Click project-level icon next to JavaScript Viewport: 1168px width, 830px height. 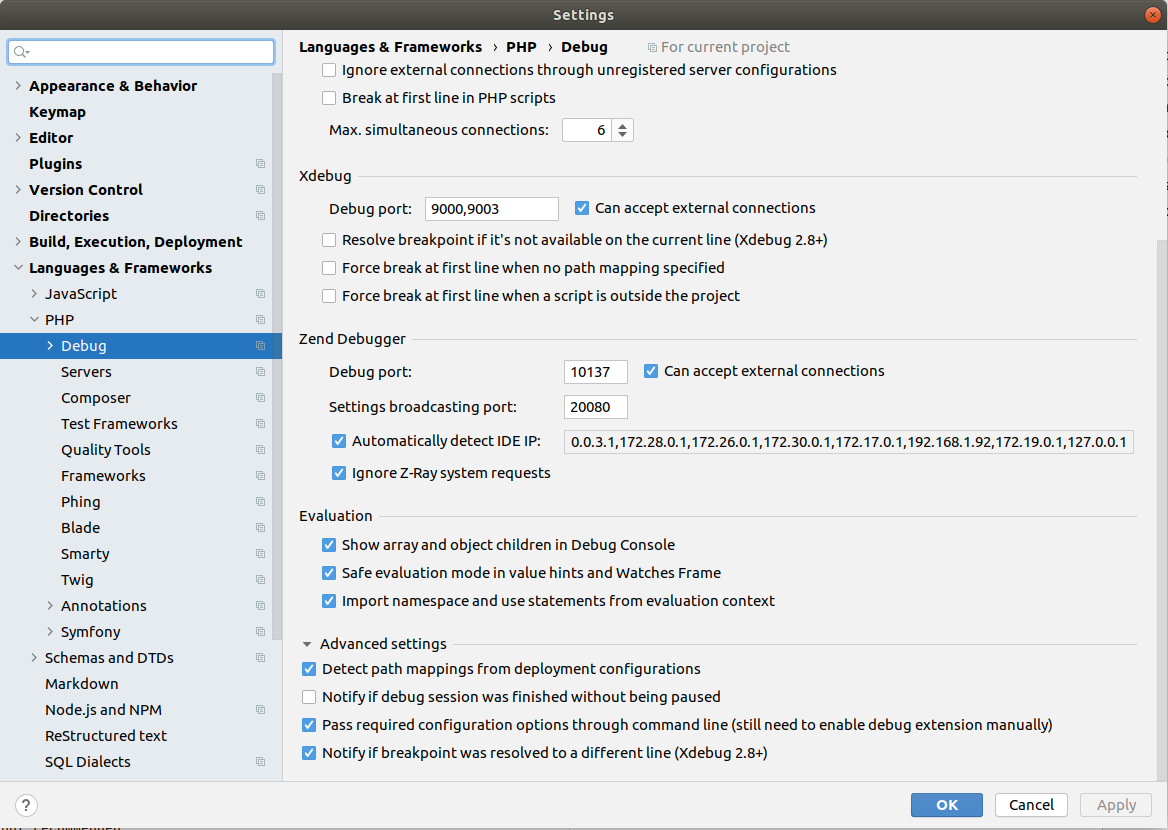click(x=260, y=294)
